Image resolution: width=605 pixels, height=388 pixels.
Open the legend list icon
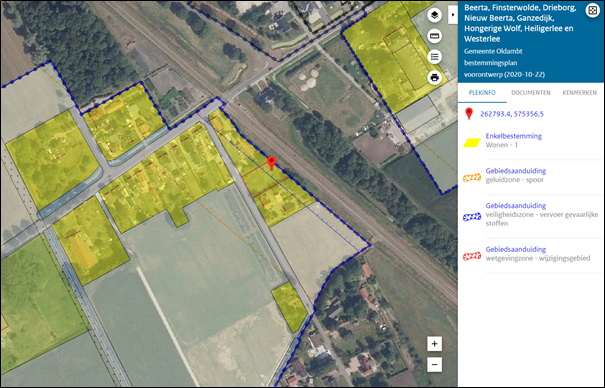(434, 57)
